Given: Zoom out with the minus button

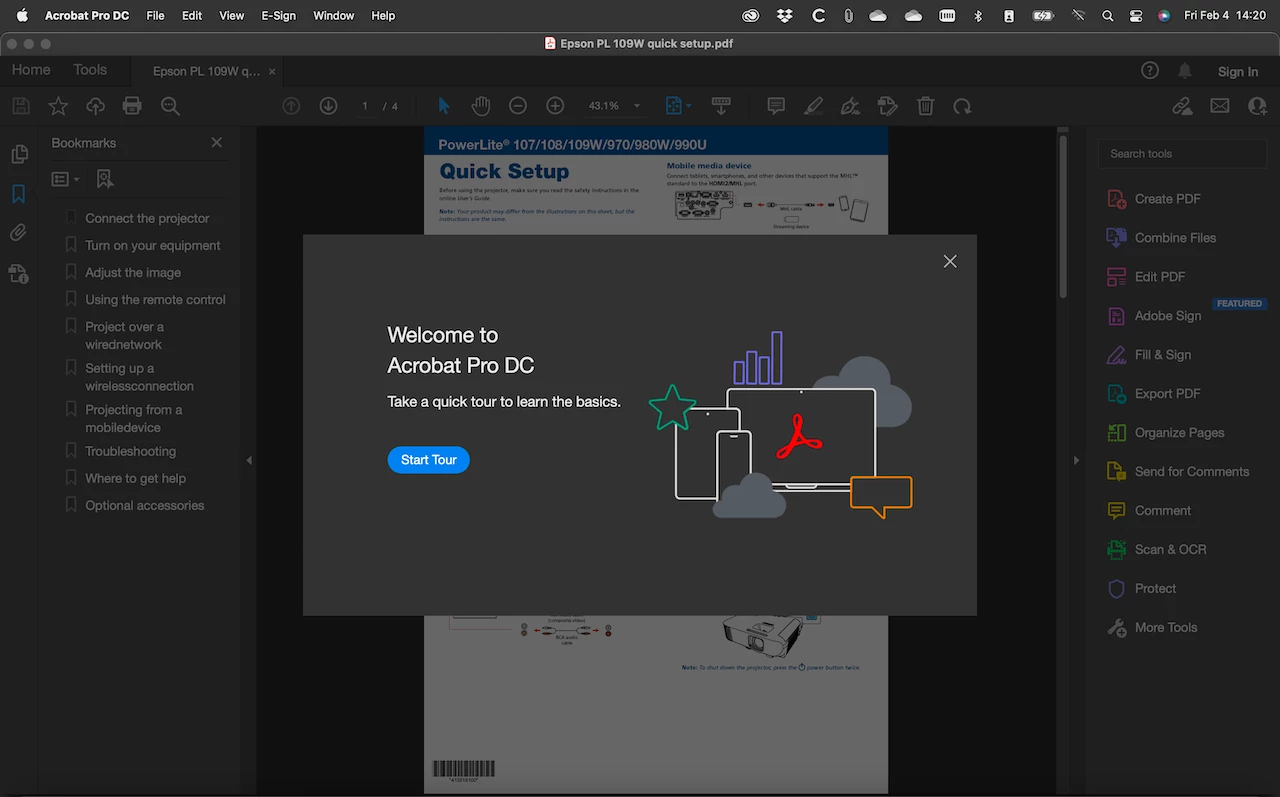Looking at the screenshot, I should 518,106.
